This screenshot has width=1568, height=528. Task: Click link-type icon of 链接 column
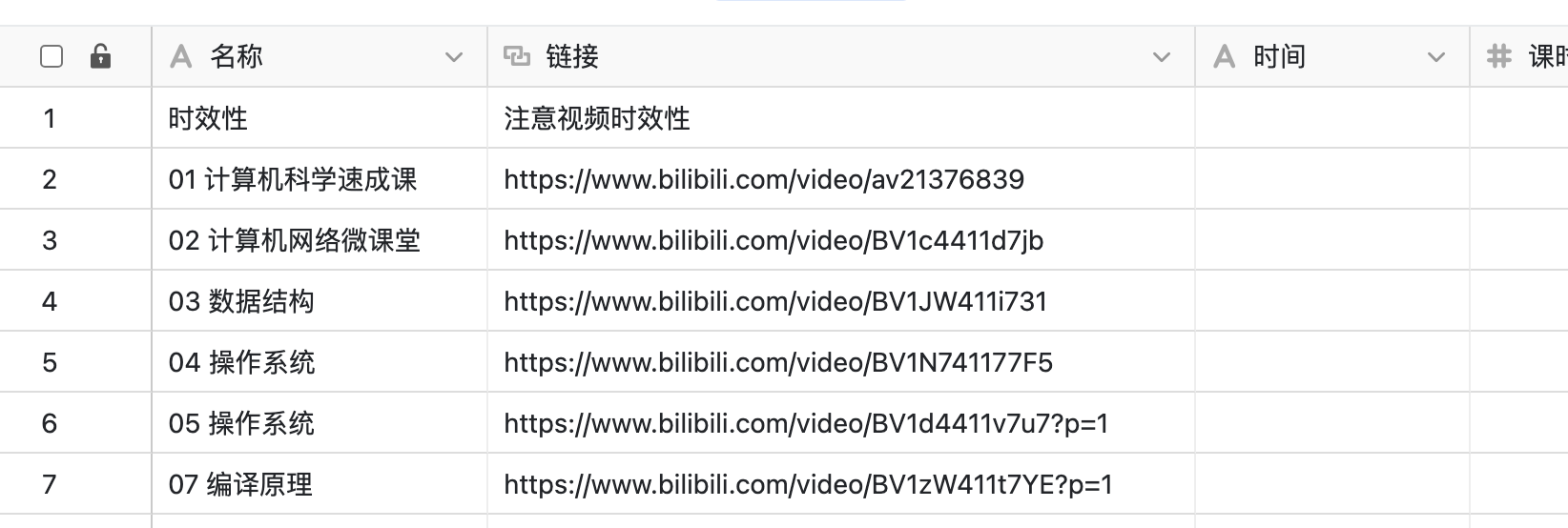[x=516, y=56]
